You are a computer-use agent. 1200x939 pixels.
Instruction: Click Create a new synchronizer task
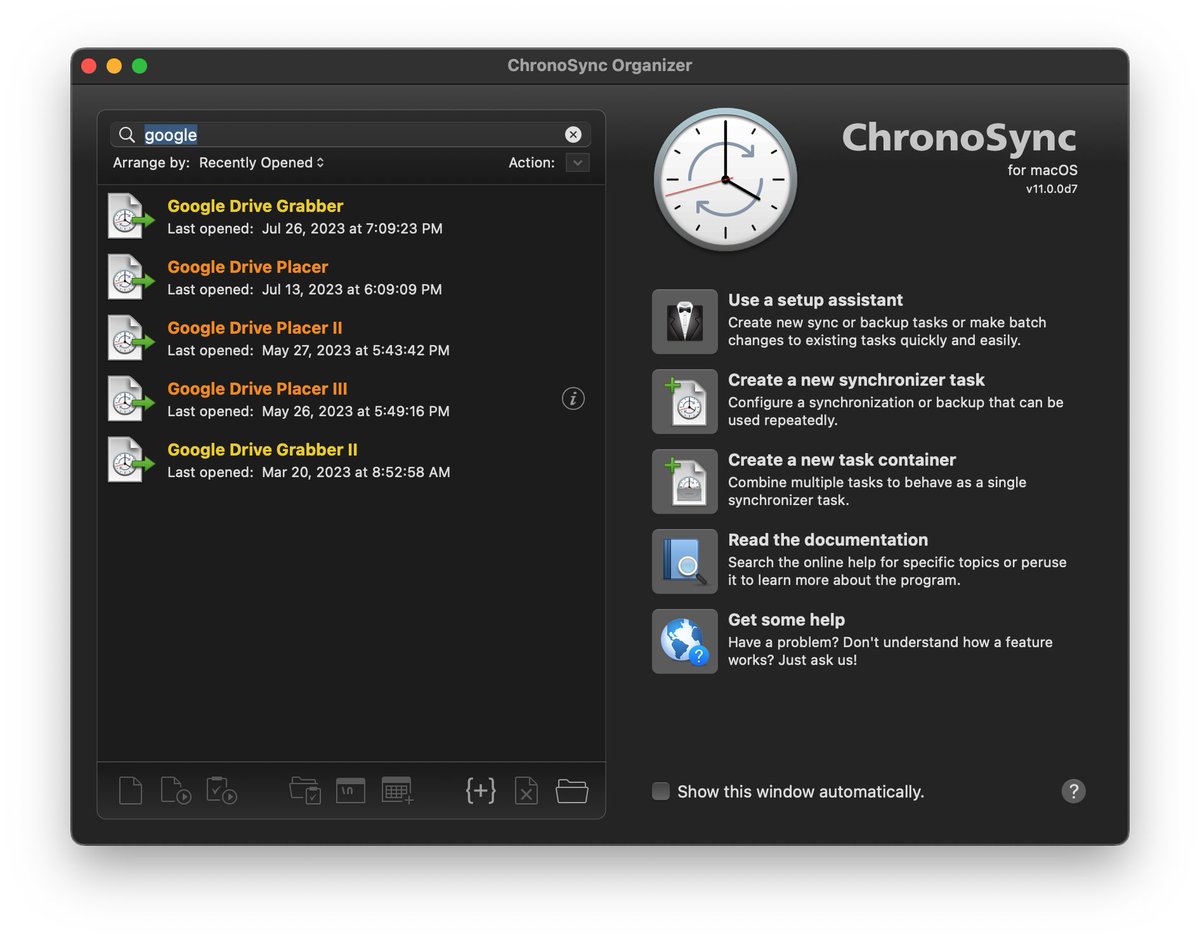coord(856,380)
